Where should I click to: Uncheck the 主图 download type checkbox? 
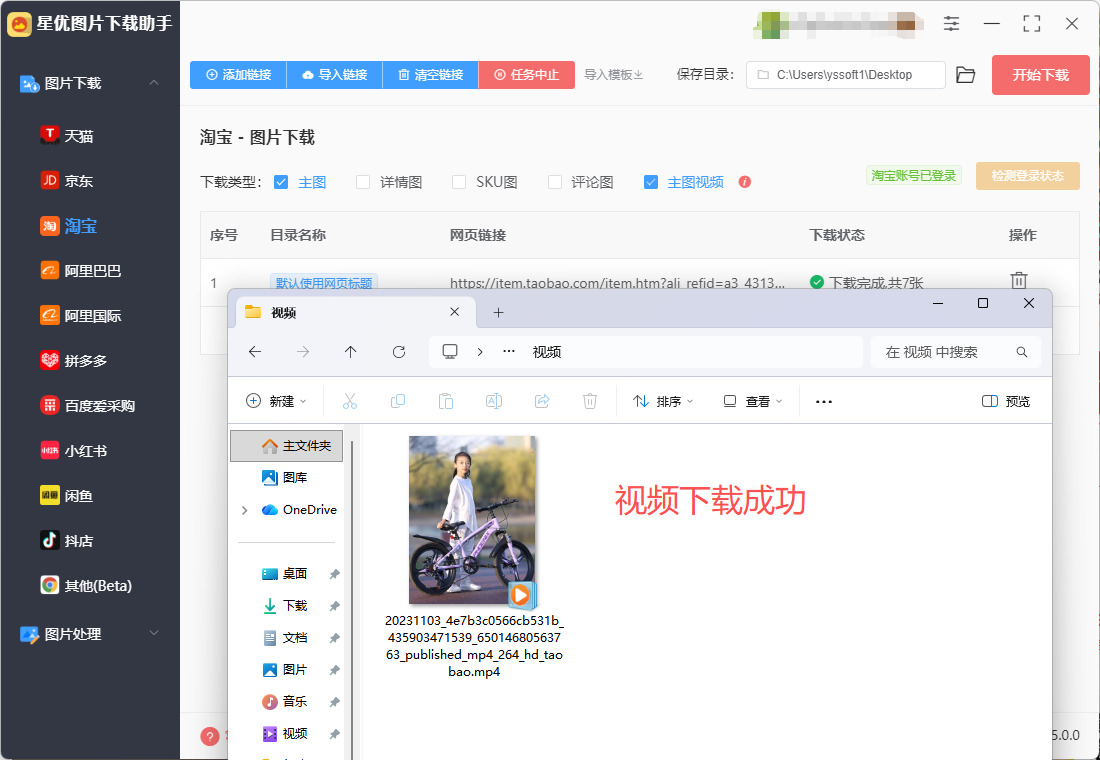(281, 182)
